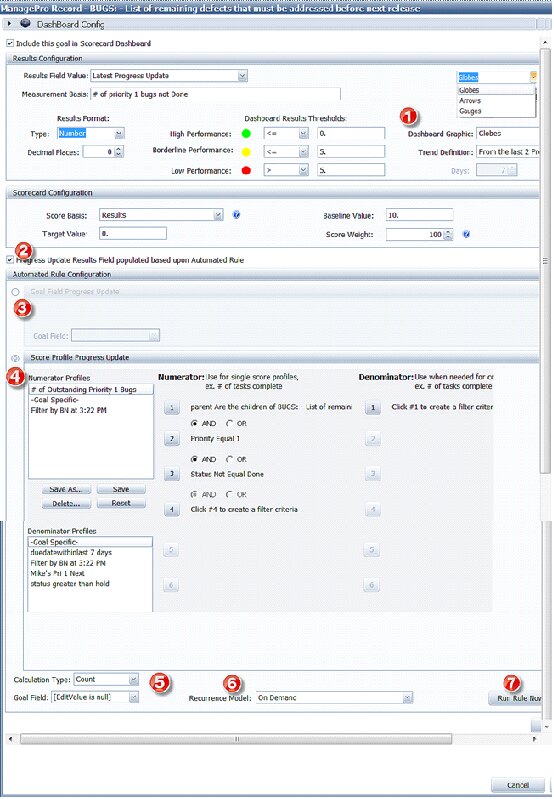The image size is (554, 799).
Task: Click denominator filter criteria button 1
Action: click(x=373, y=408)
